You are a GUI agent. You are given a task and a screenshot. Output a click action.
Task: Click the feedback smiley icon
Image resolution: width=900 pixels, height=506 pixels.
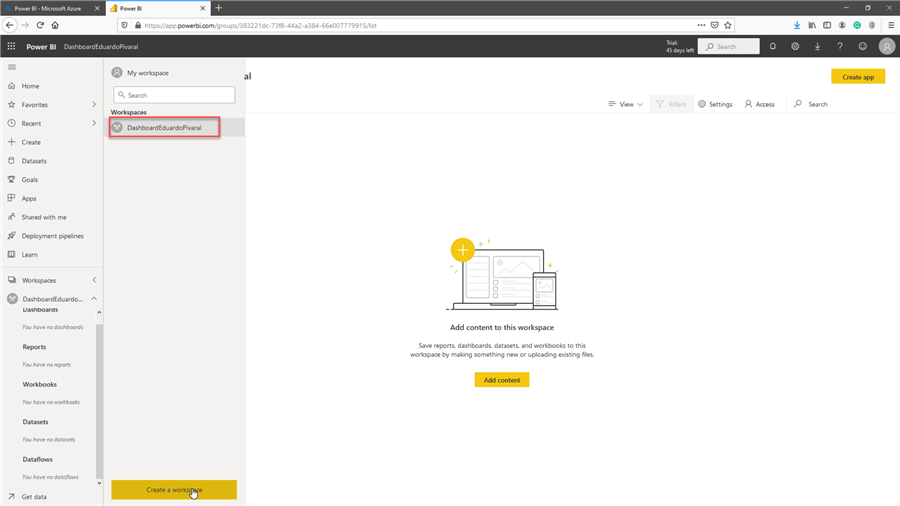pos(863,46)
